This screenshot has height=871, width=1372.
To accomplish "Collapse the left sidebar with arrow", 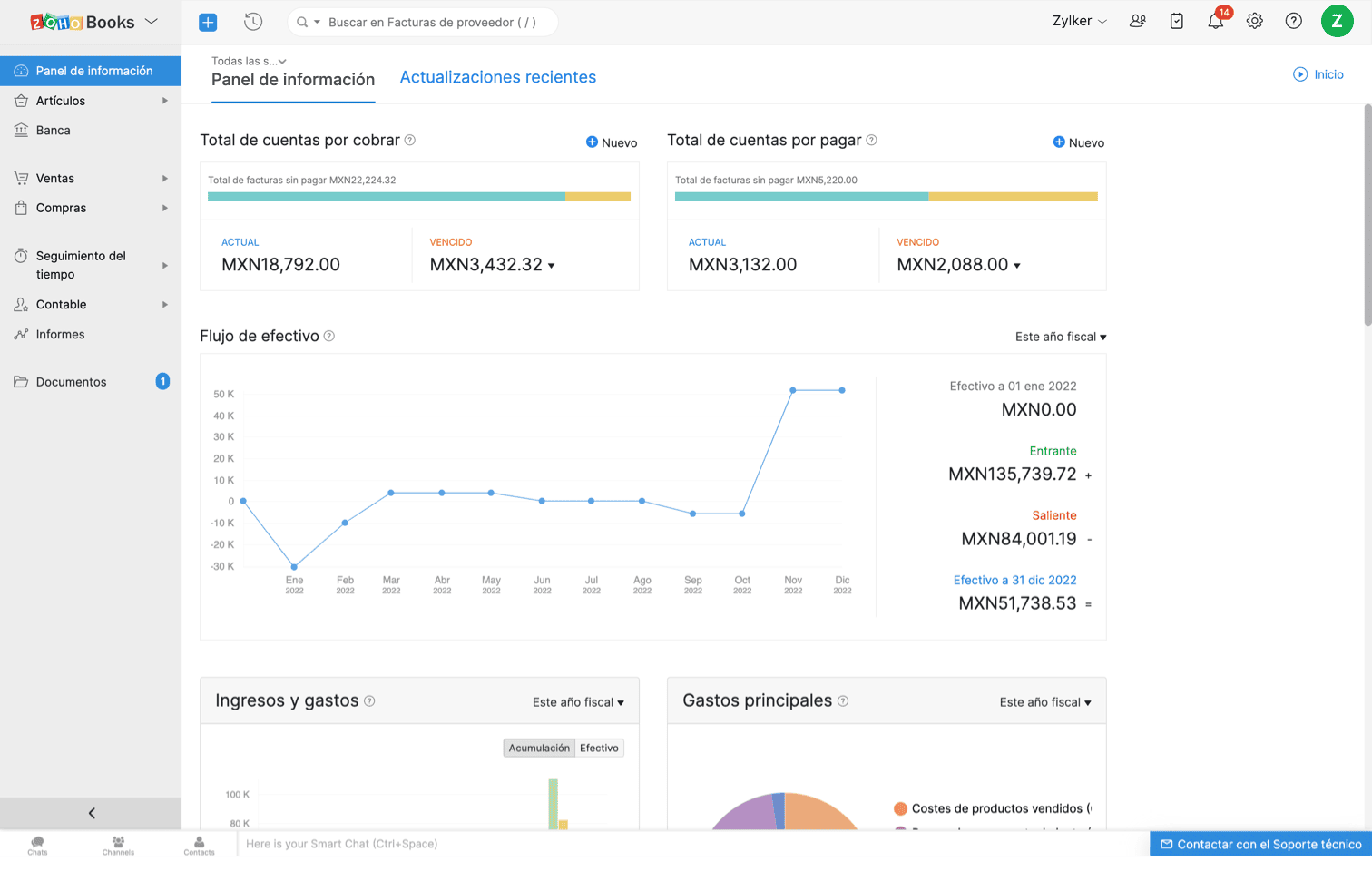I will click(x=91, y=813).
